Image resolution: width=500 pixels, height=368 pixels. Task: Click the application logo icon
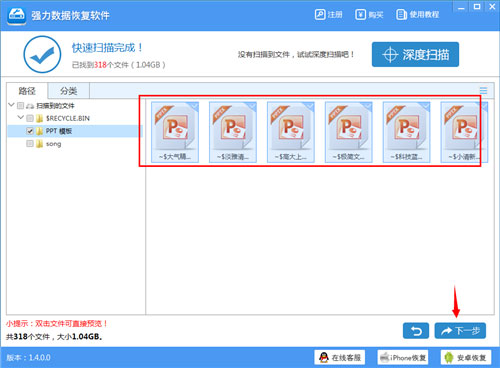pyautogui.click(x=17, y=15)
